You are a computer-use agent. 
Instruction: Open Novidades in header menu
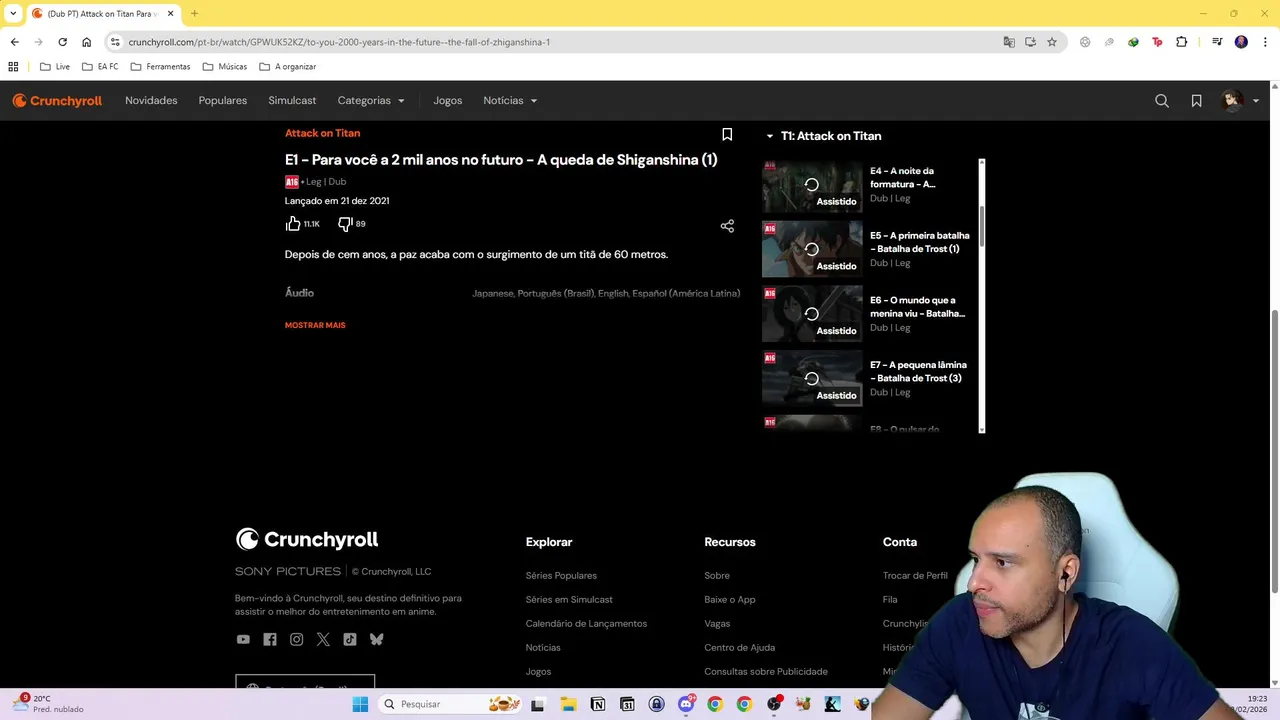151,101
